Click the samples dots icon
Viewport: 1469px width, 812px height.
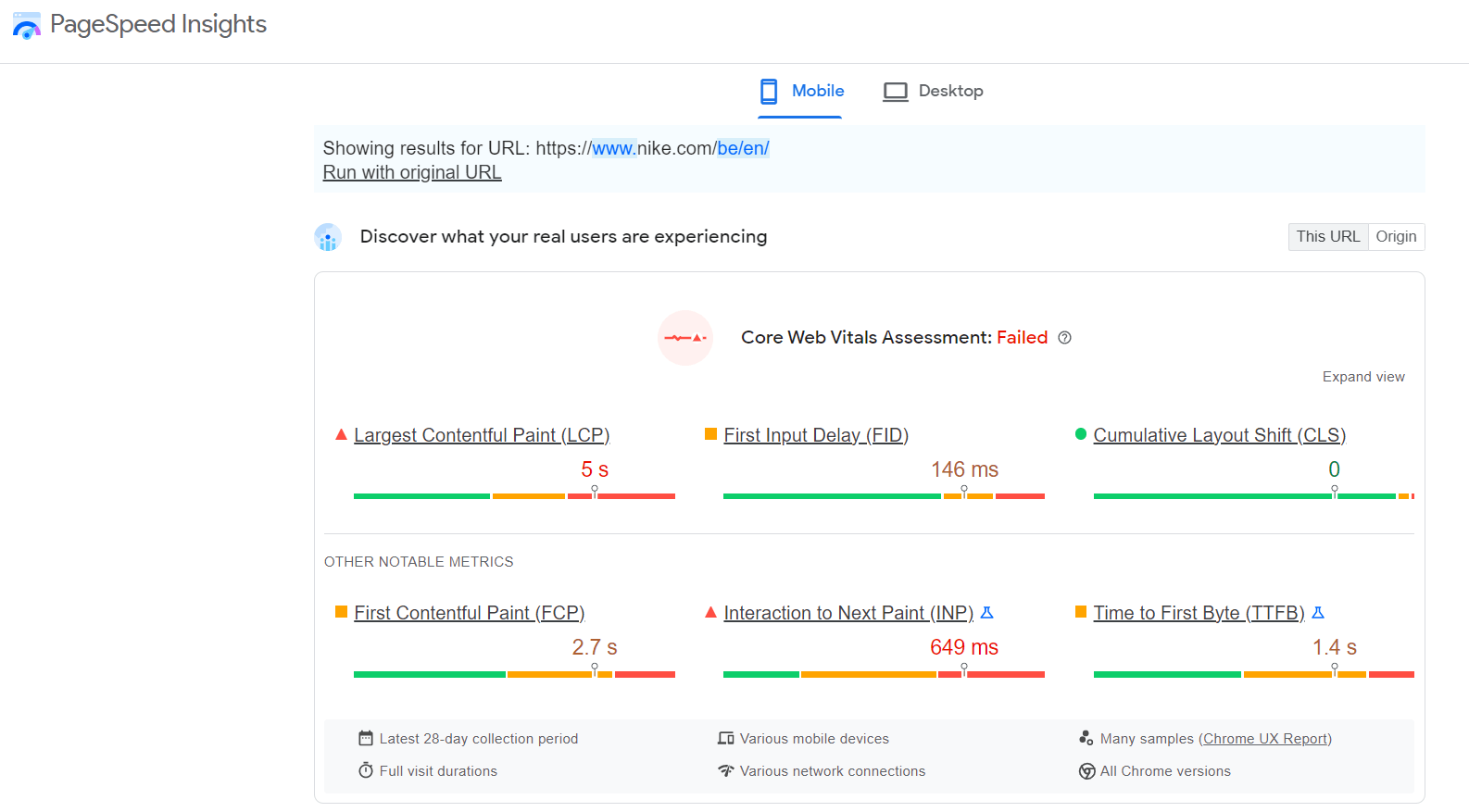1086,738
